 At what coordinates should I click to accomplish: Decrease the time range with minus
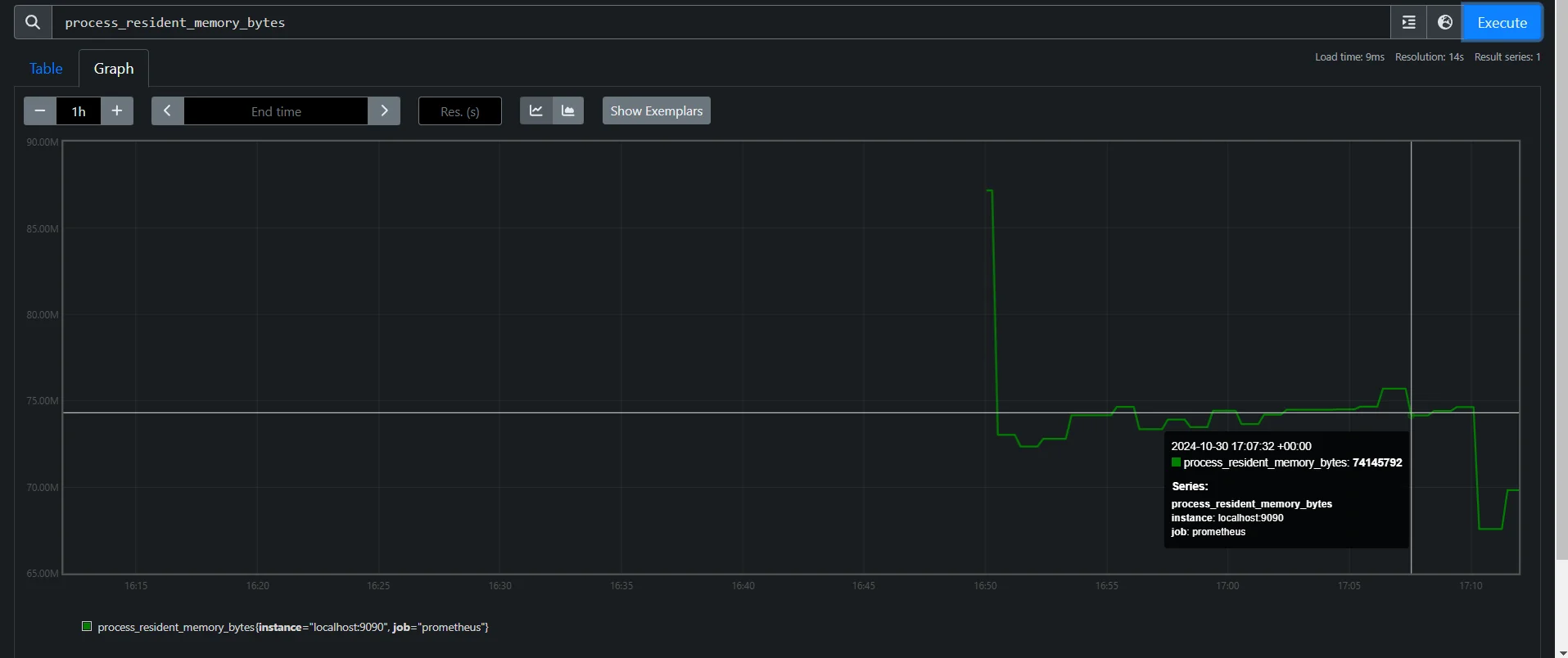click(x=40, y=110)
